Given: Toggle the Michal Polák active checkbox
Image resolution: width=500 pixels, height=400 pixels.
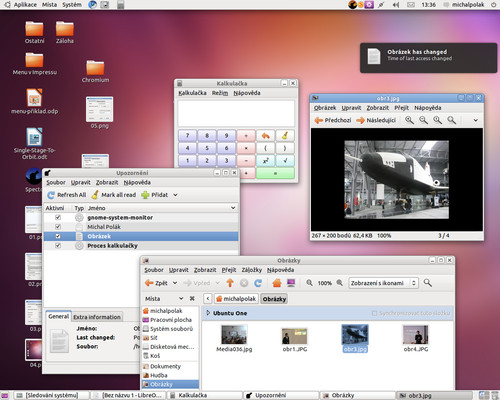Looking at the screenshot, I should [58, 227].
